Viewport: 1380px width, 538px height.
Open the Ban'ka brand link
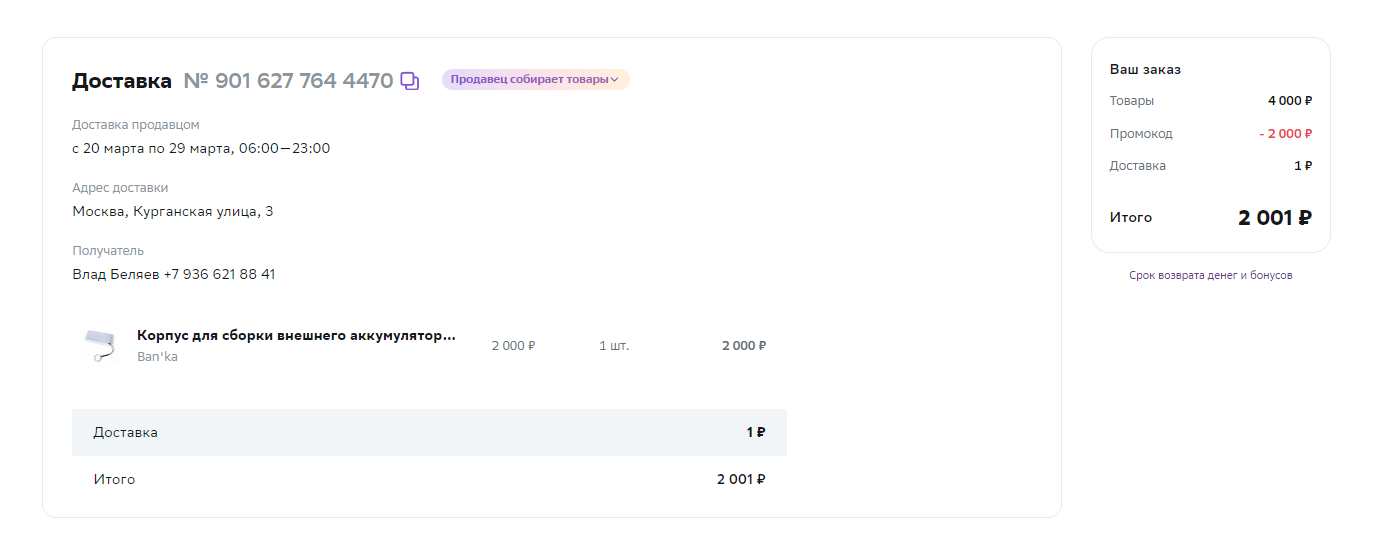157,357
